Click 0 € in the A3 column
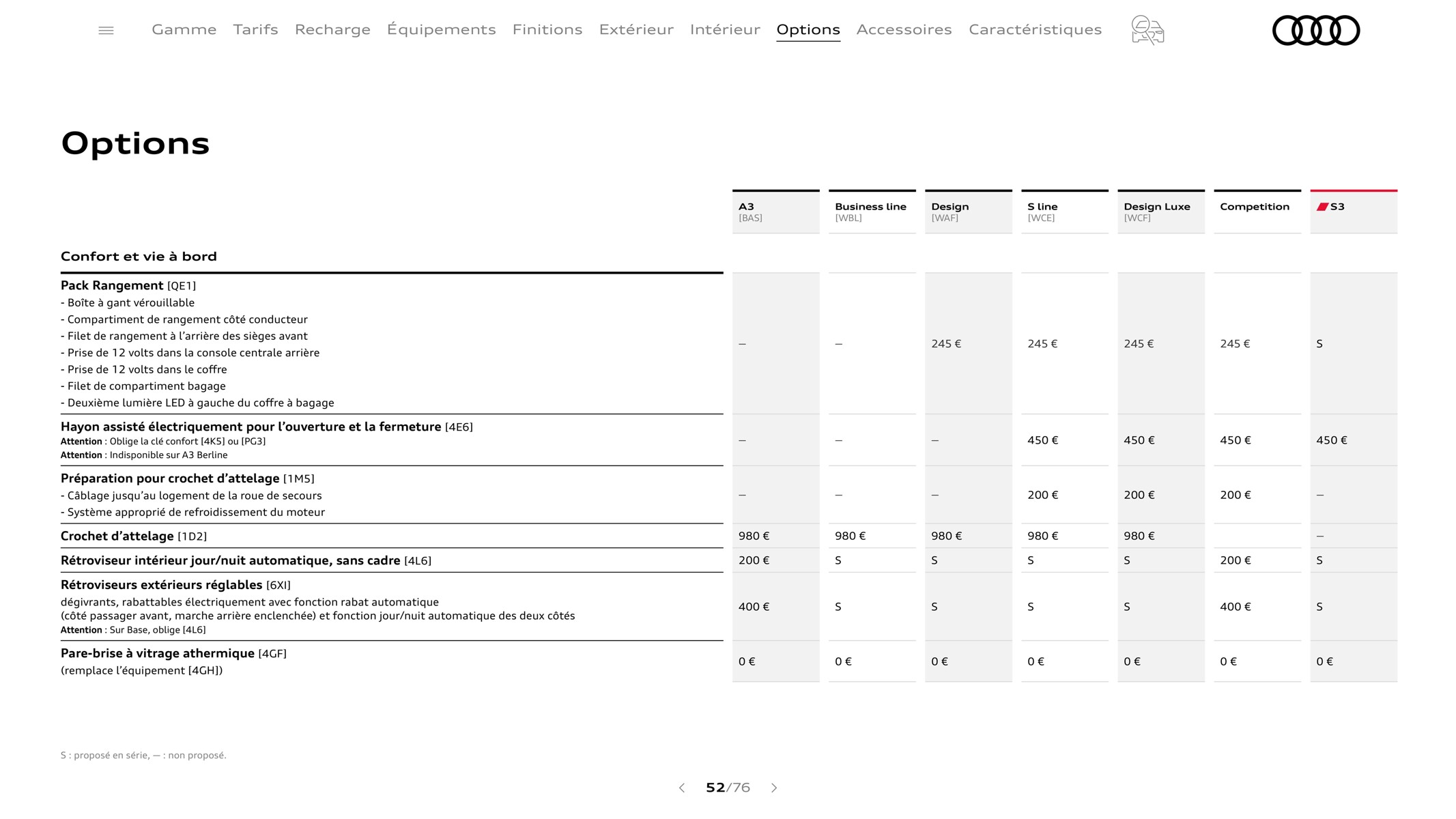This screenshot has height=819, width=1456. point(747,661)
